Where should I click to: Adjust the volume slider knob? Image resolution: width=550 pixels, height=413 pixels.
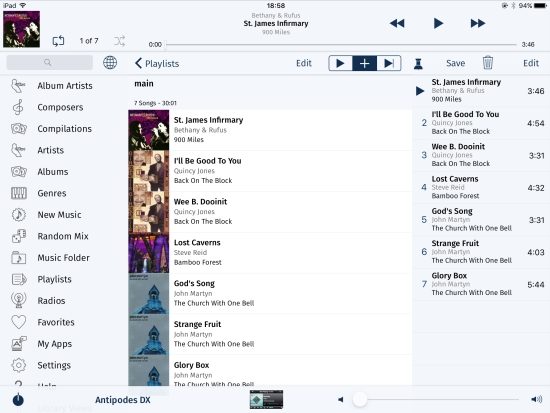pos(360,399)
